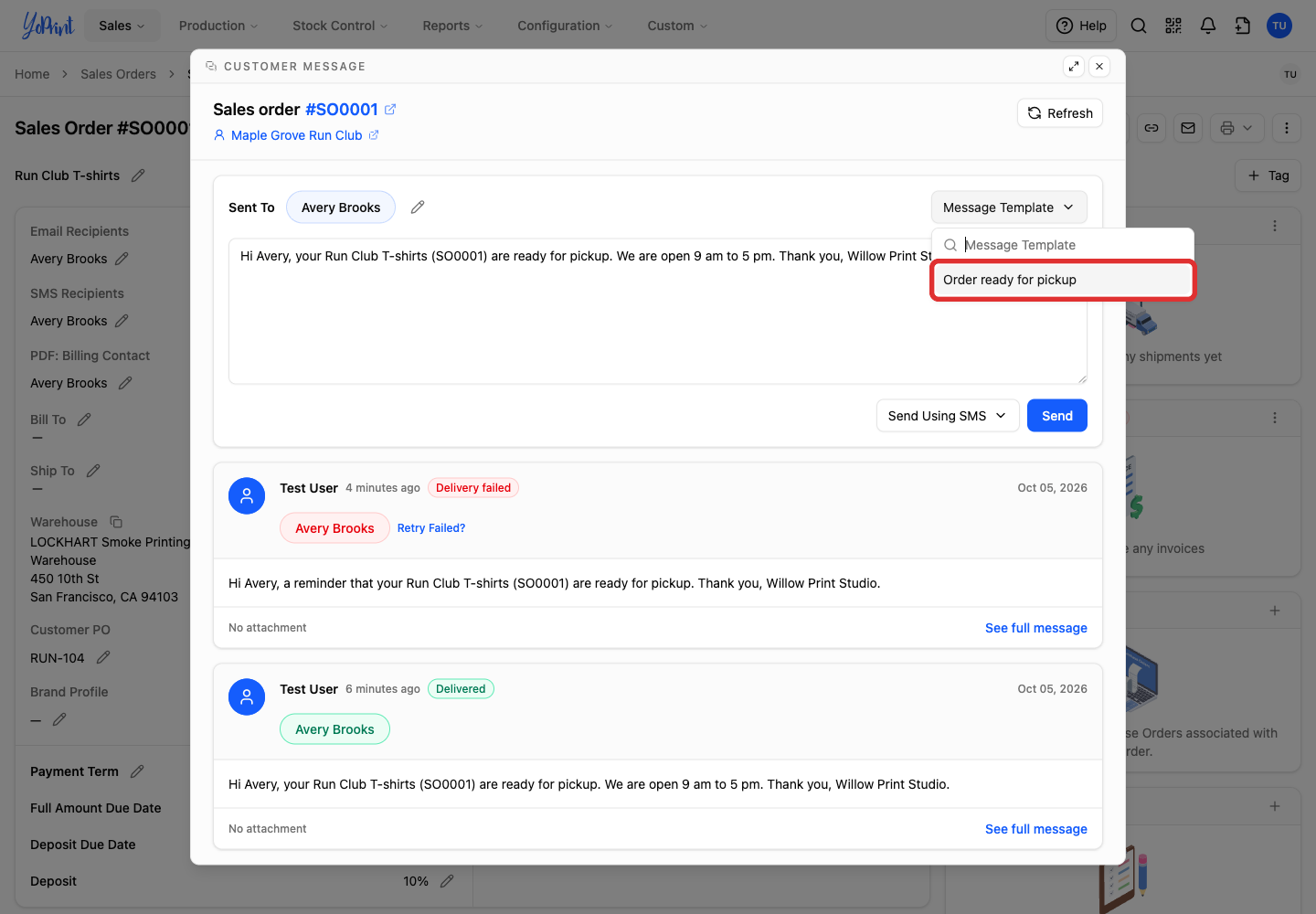Open the Stock Control menu
The height and width of the screenshot is (914, 1316).
pyautogui.click(x=340, y=26)
